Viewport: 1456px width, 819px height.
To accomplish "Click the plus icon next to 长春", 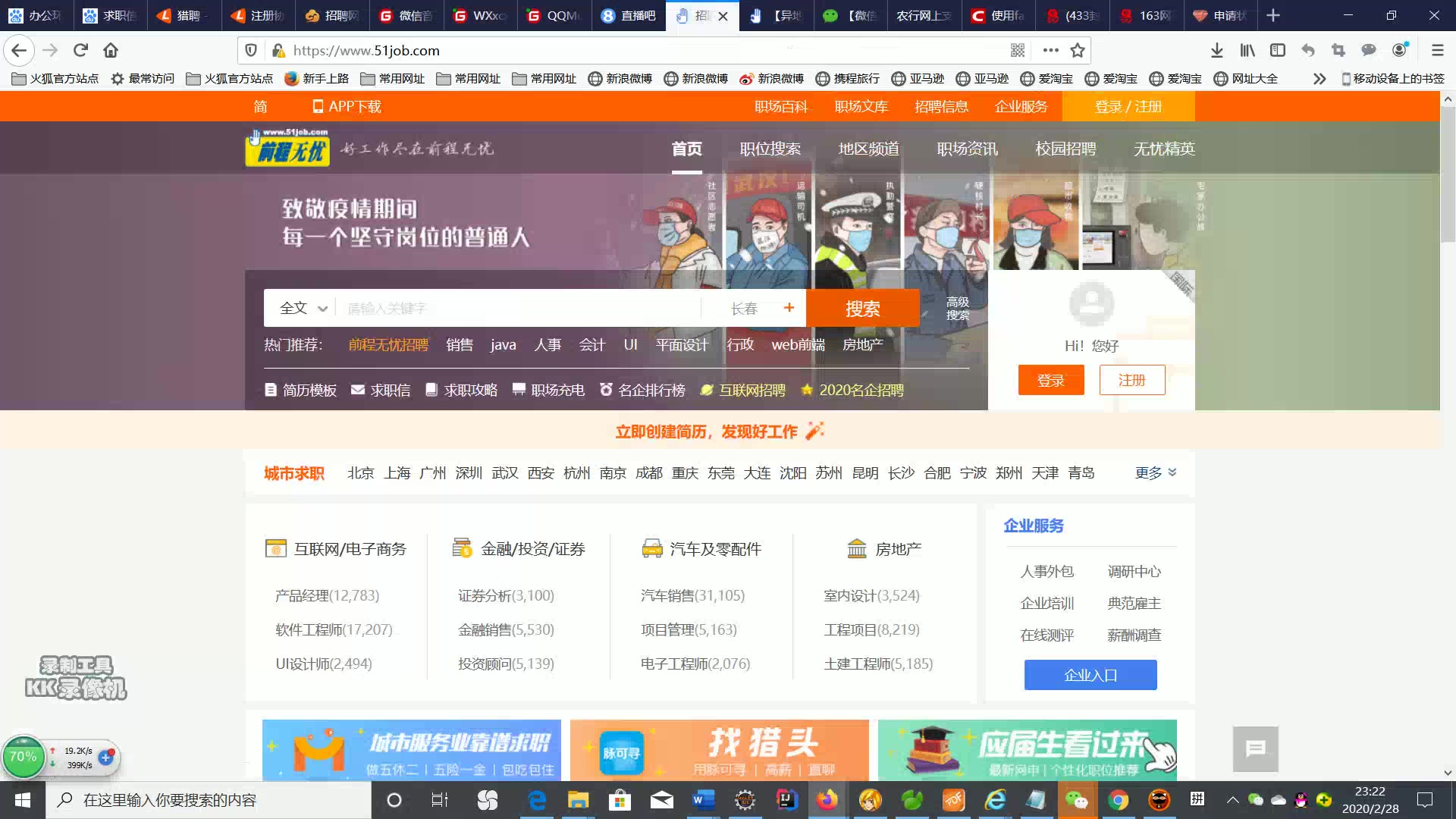I will 789,307.
